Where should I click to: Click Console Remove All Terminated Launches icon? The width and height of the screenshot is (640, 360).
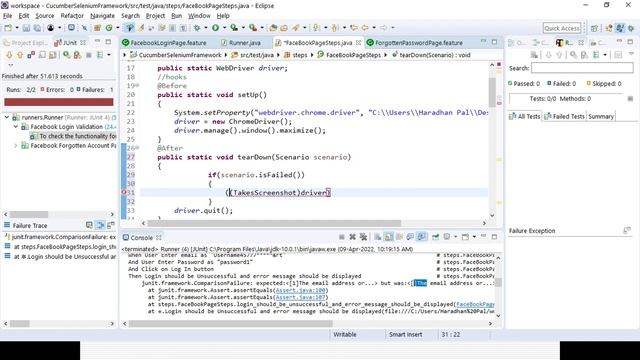tap(363, 237)
